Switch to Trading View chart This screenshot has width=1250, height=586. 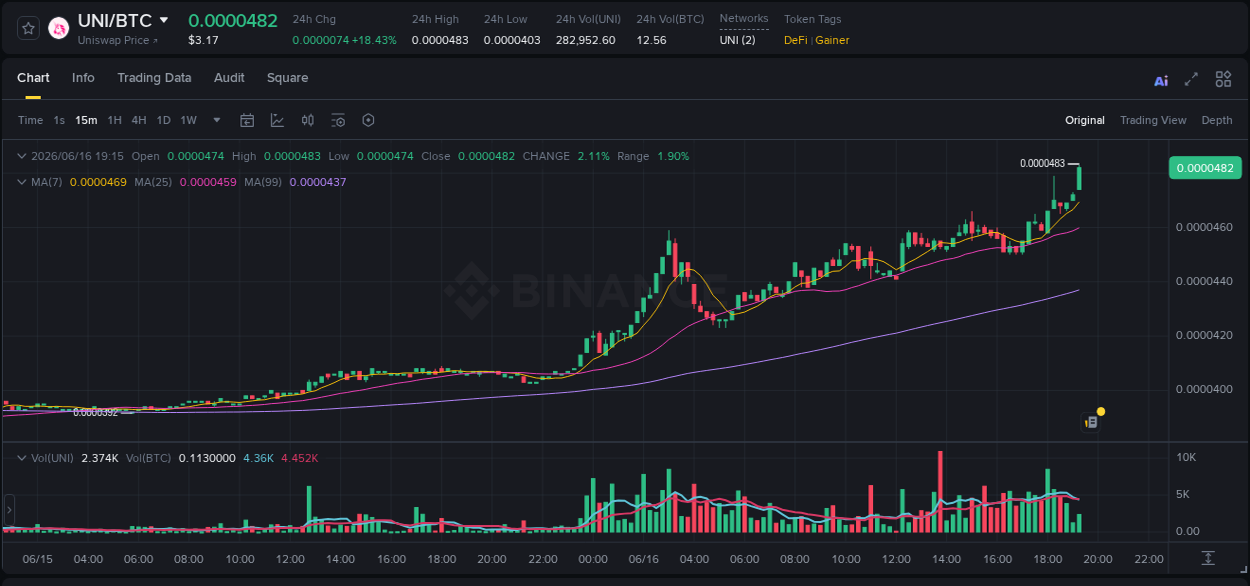pos(1153,120)
